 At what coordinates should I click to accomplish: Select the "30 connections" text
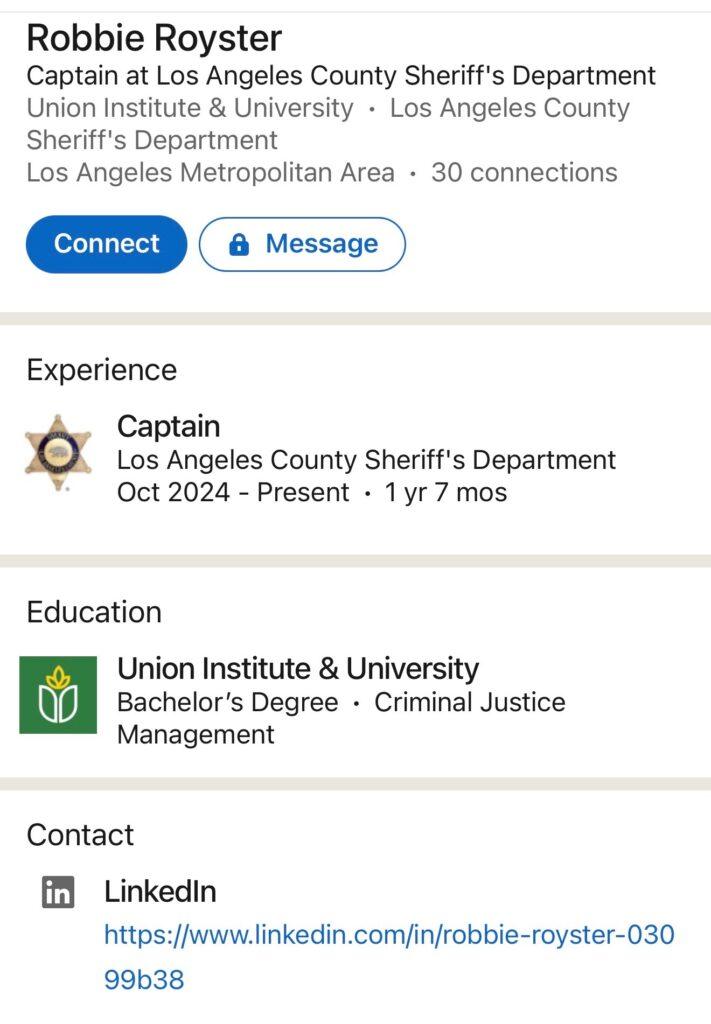pyautogui.click(x=524, y=172)
